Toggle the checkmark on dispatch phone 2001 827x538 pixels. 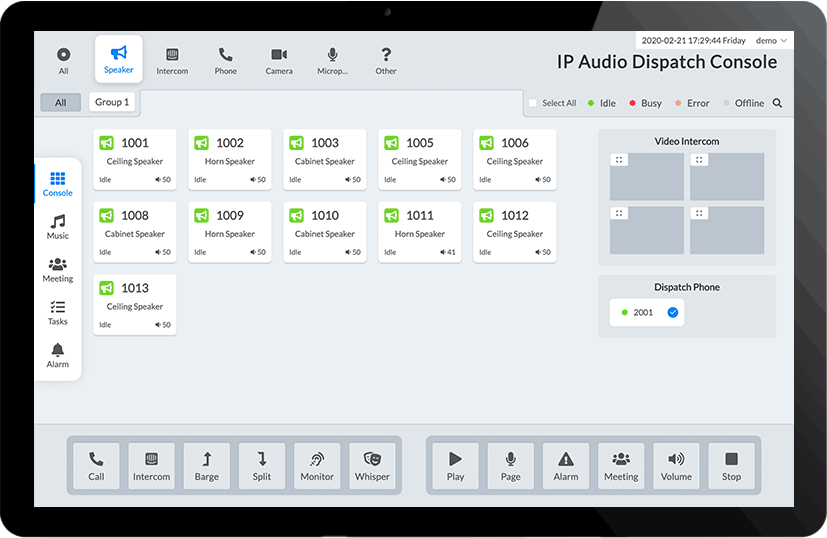coord(672,312)
